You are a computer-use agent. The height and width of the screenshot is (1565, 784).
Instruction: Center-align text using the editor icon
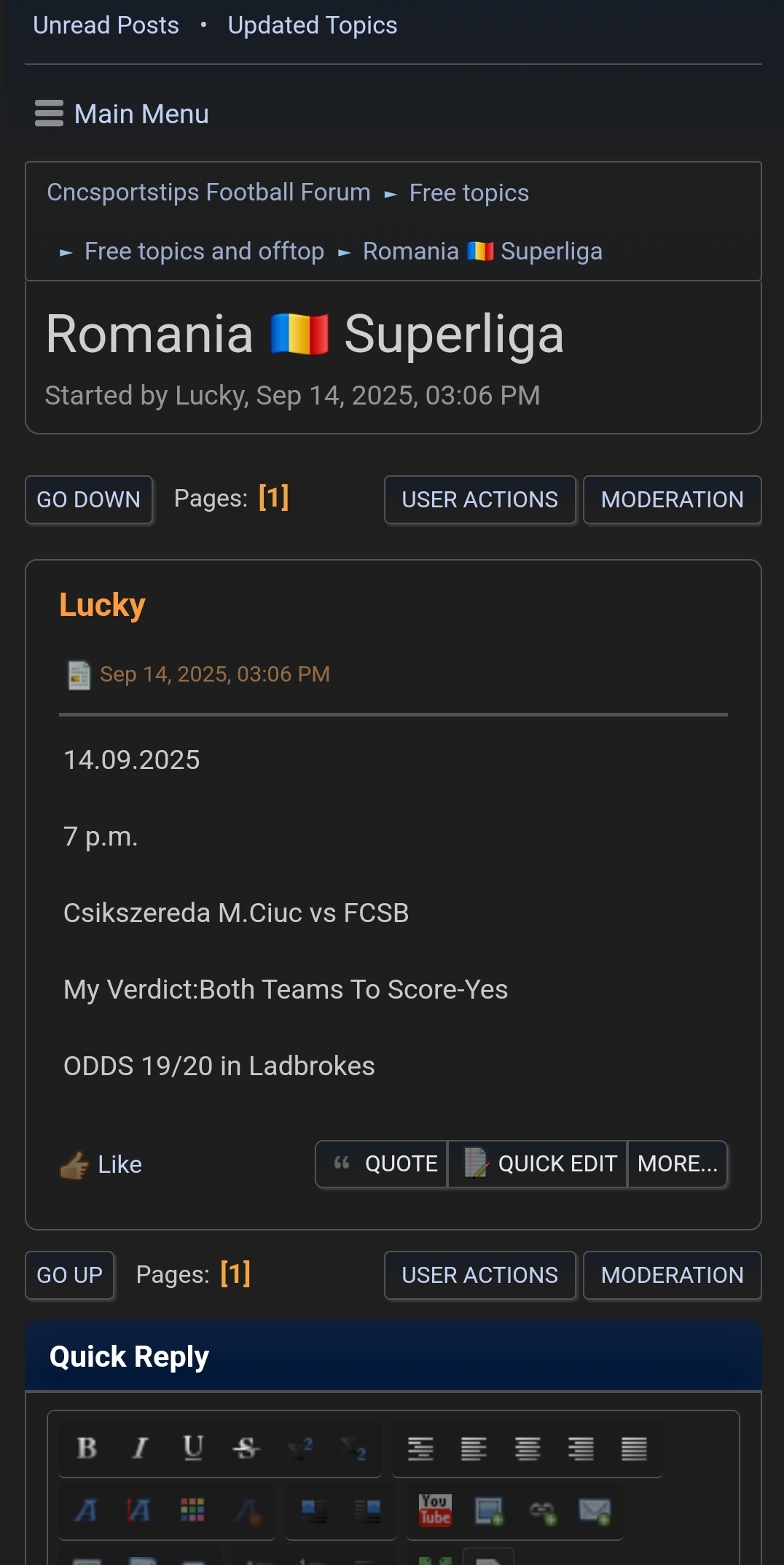point(528,1448)
